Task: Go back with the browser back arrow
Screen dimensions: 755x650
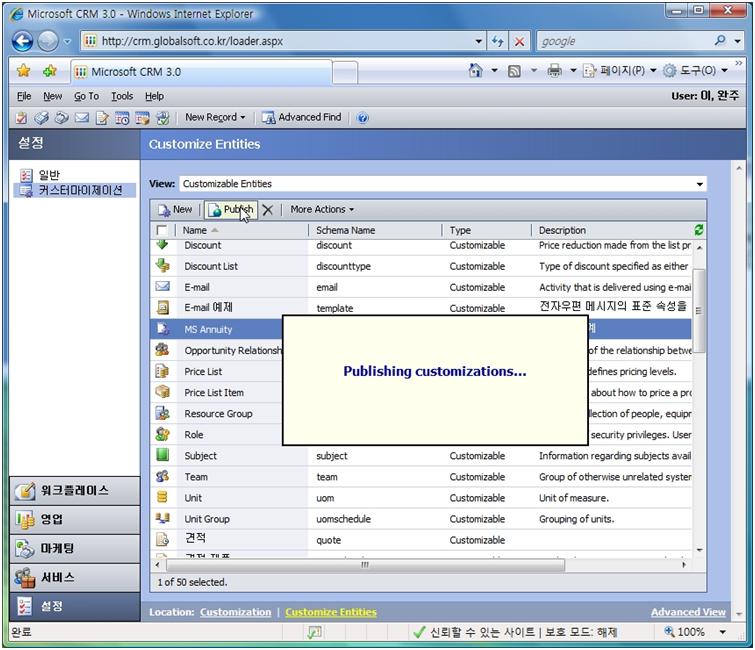Action: point(22,41)
